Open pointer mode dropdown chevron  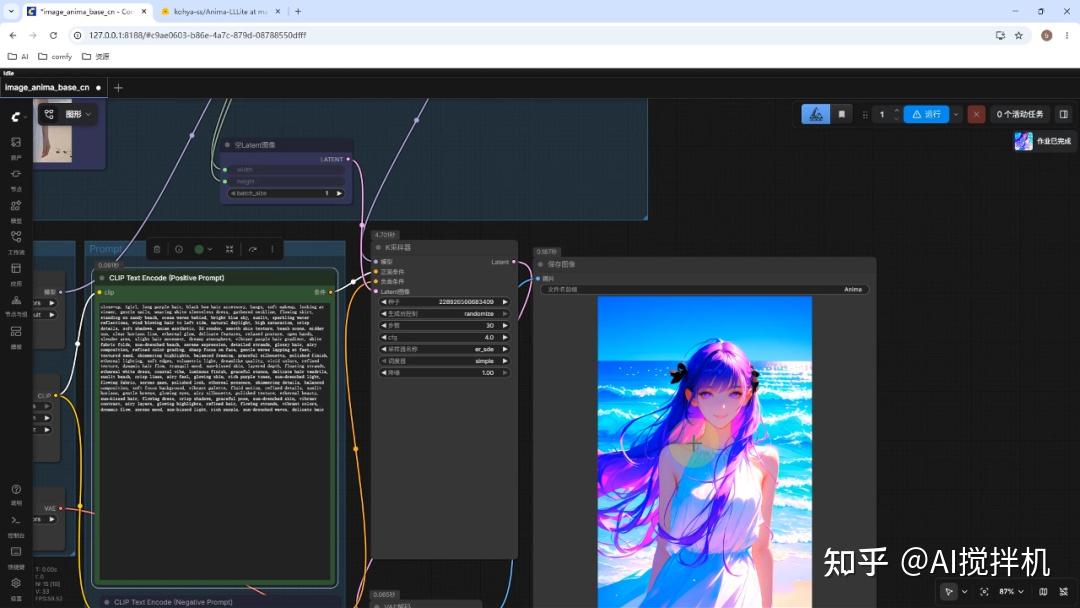click(964, 591)
